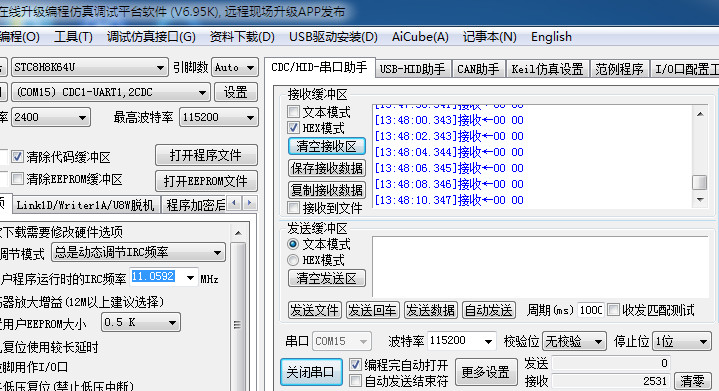Select the CDC/HID-串口助手 tab
The width and height of the screenshot is (719, 391).
[x=319, y=67]
